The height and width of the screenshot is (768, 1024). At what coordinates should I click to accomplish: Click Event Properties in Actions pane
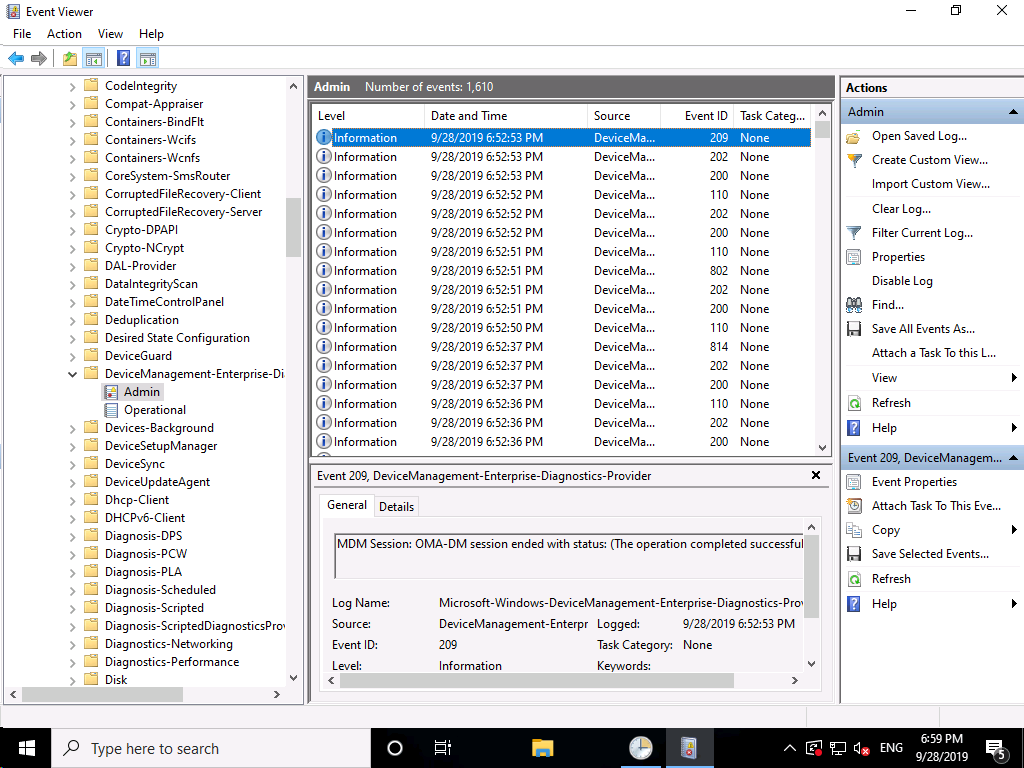(914, 482)
